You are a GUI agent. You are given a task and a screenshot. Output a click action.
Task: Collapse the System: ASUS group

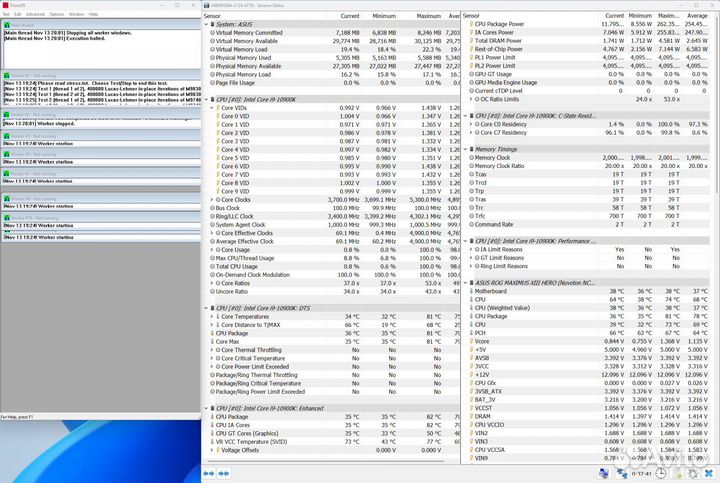tap(206, 24)
